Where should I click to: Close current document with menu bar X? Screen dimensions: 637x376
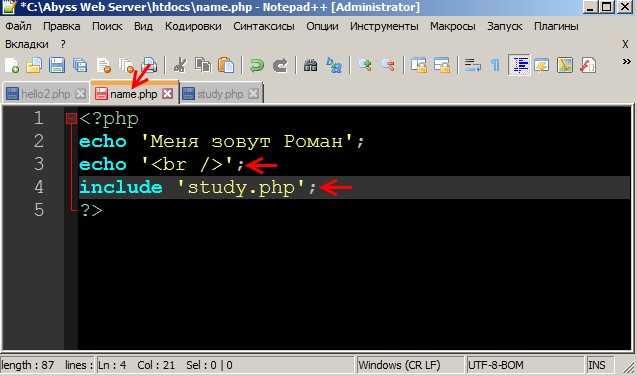(625, 44)
